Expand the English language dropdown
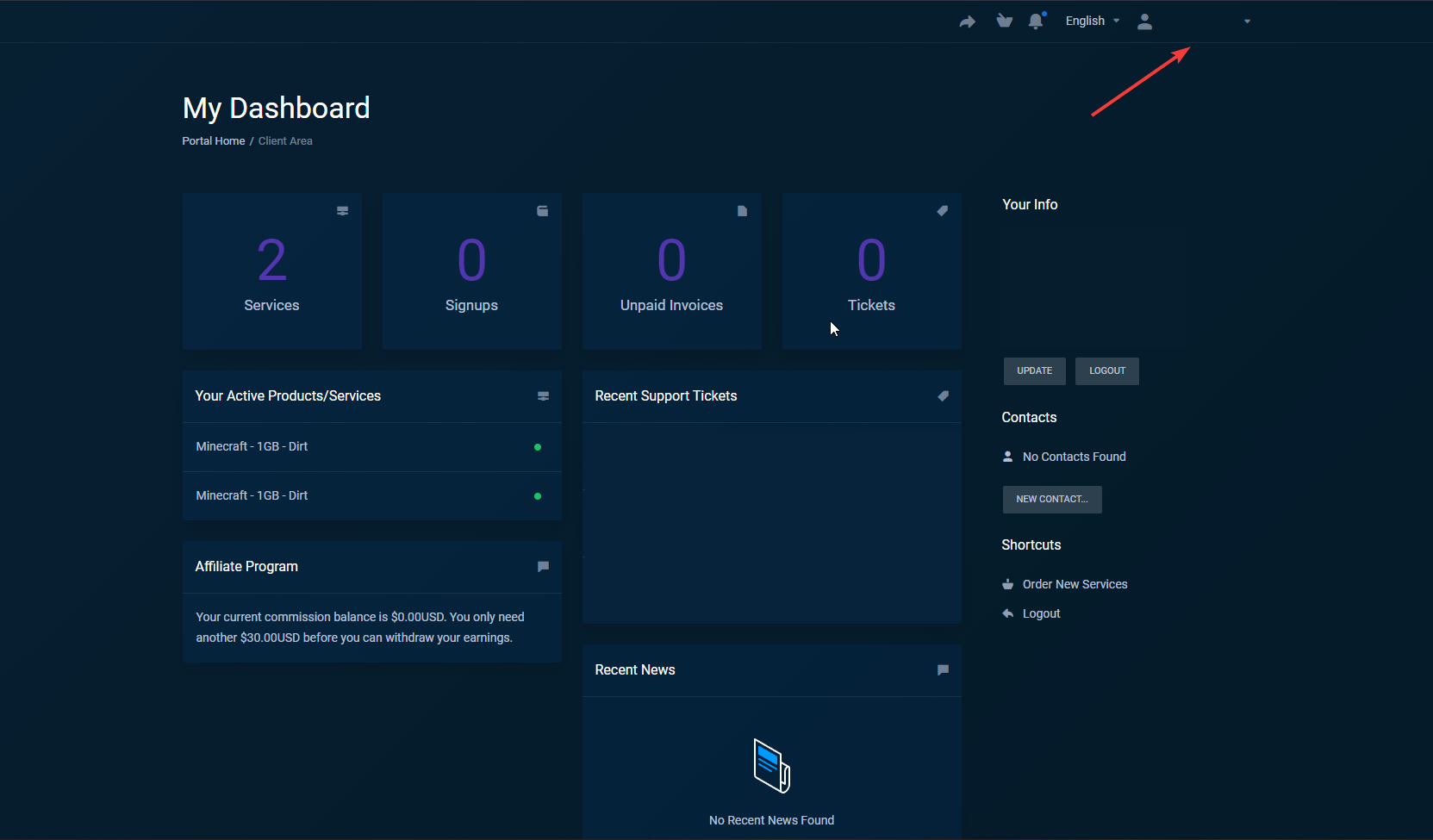1433x840 pixels. pos(1092,22)
